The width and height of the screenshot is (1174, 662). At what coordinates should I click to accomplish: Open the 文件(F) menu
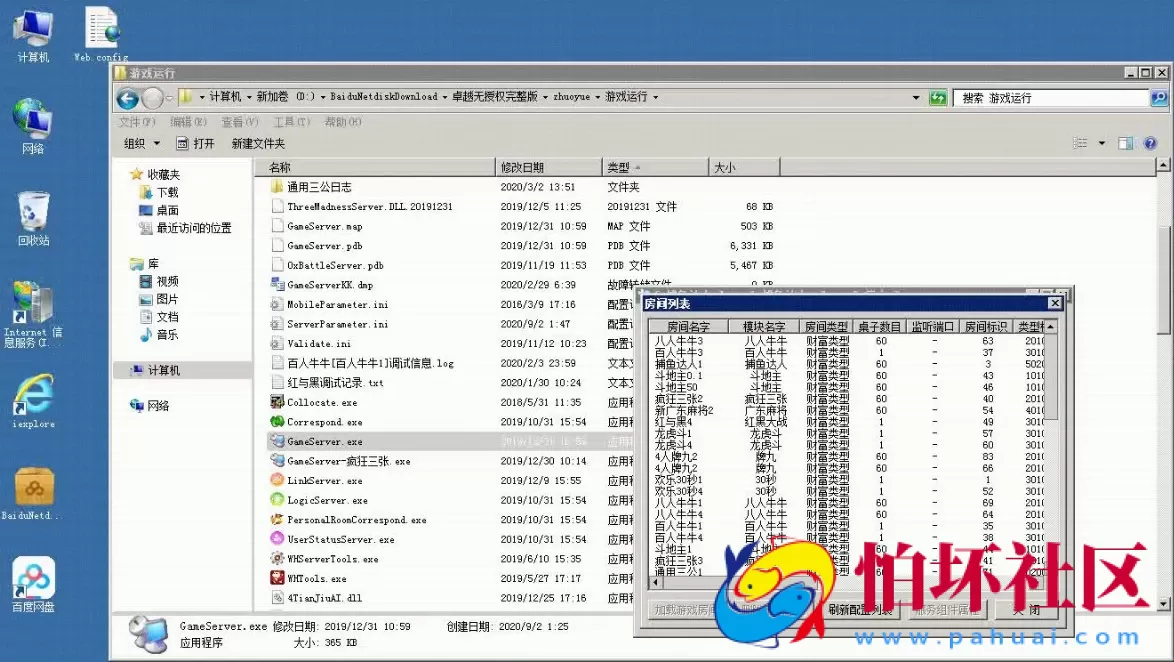pyautogui.click(x=136, y=122)
